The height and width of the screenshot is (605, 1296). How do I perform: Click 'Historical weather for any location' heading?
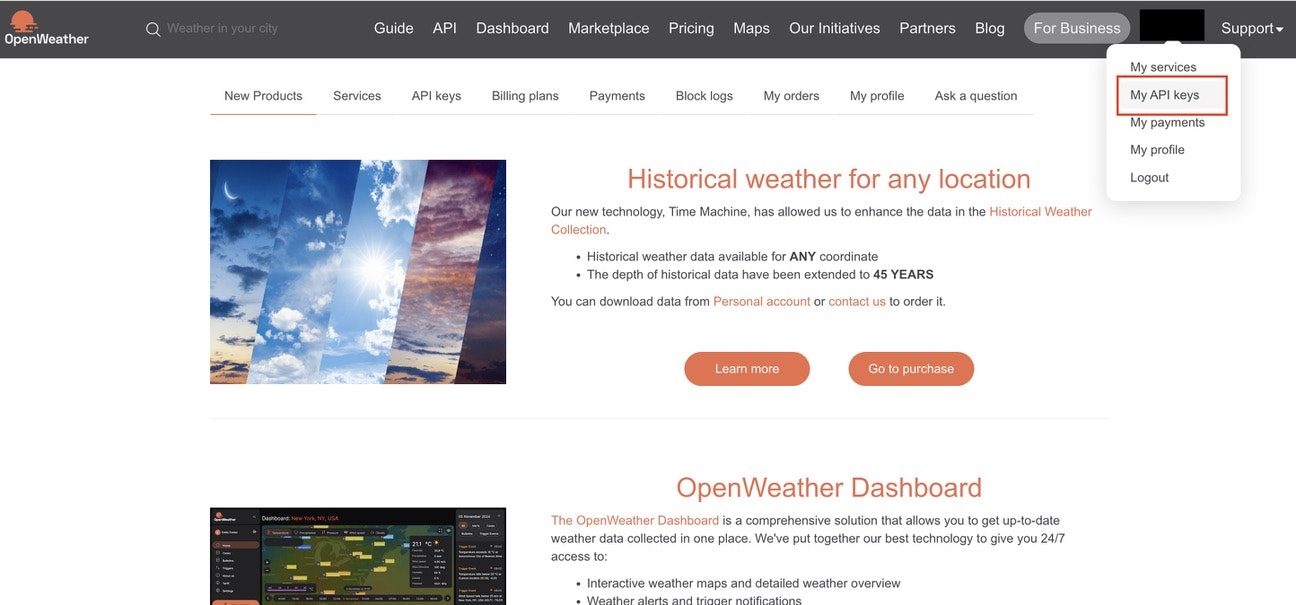point(829,179)
